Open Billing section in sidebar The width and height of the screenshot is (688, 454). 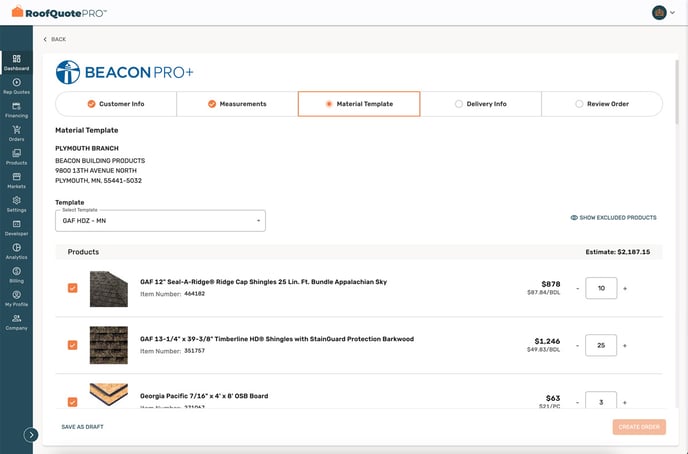16,275
